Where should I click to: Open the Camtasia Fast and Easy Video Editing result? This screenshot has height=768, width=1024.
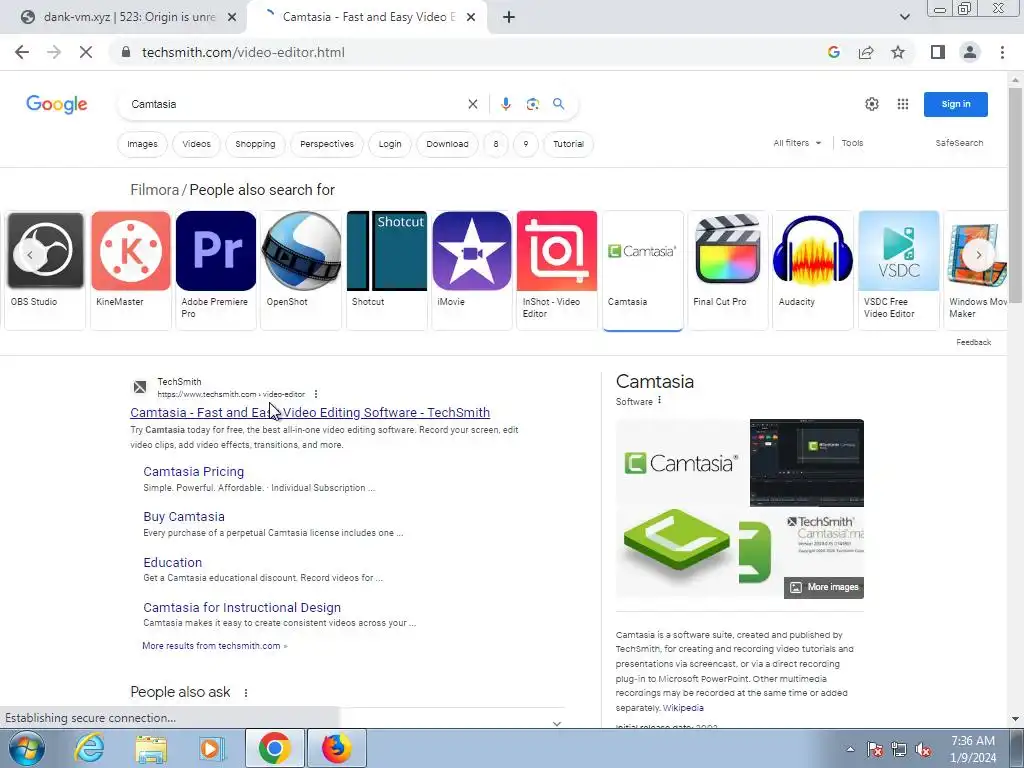click(x=310, y=412)
